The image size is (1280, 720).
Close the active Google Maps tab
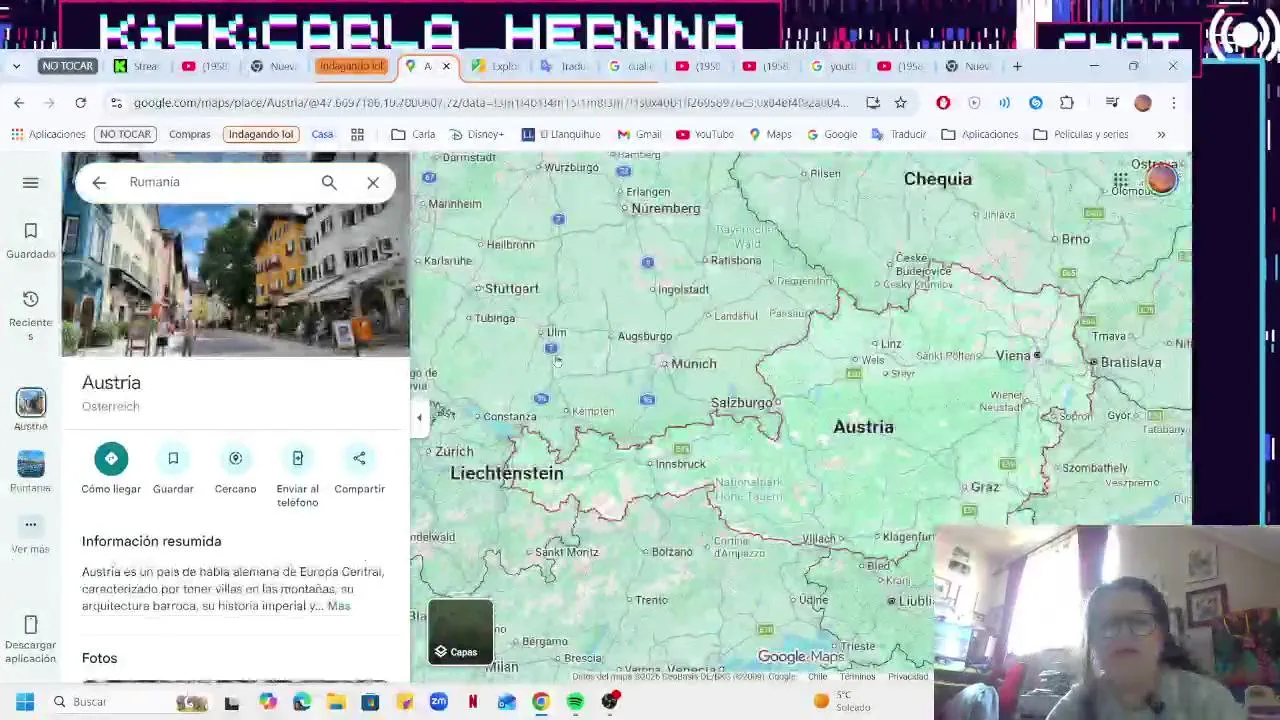tap(446, 66)
